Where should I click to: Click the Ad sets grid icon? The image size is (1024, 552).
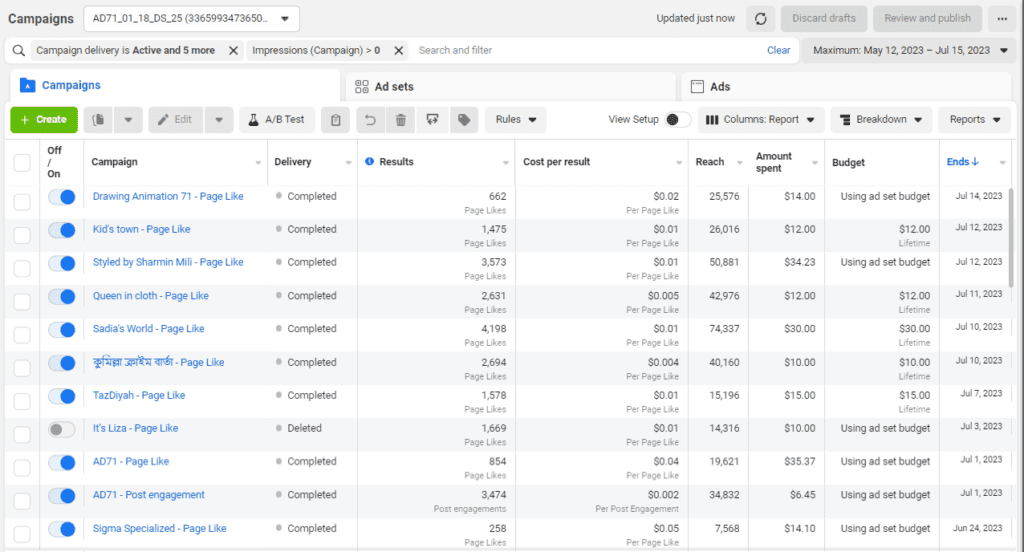pos(362,86)
